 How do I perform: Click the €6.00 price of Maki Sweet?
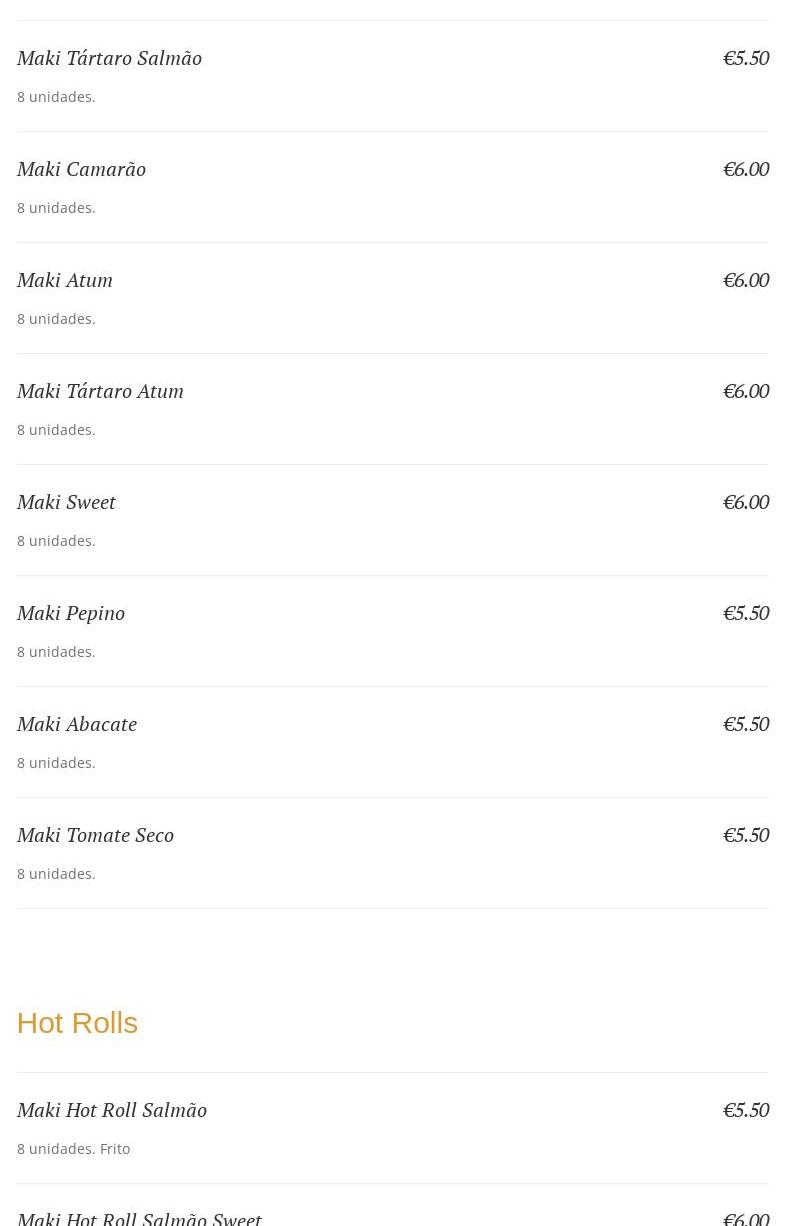pos(746,502)
